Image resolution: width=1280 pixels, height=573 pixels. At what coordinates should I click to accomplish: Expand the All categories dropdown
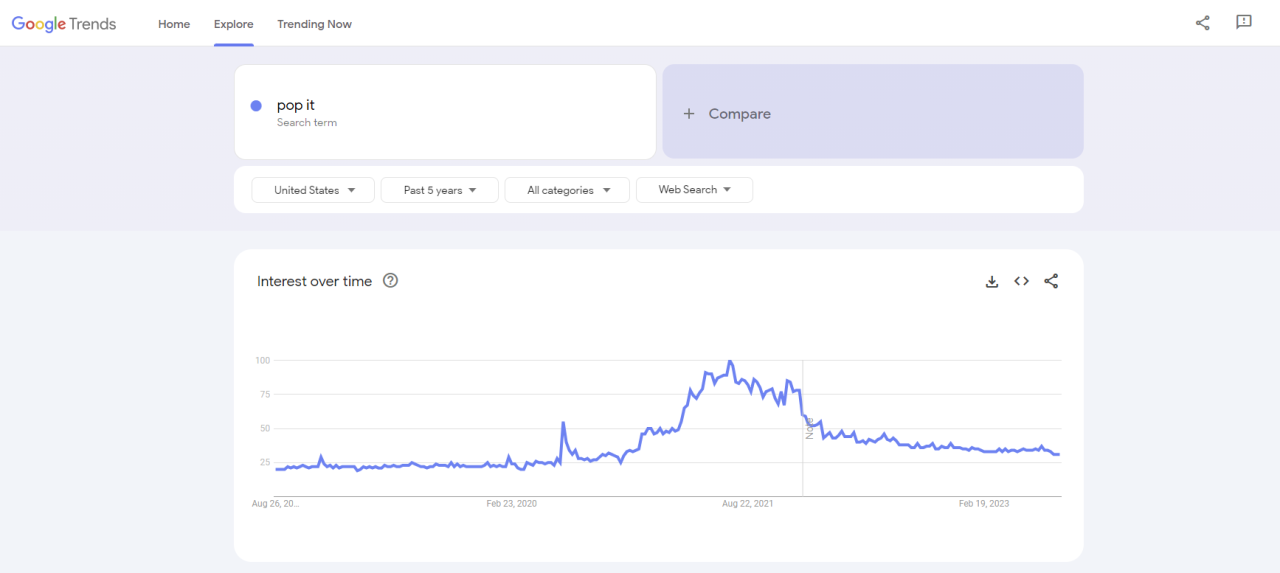[x=567, y=190]
